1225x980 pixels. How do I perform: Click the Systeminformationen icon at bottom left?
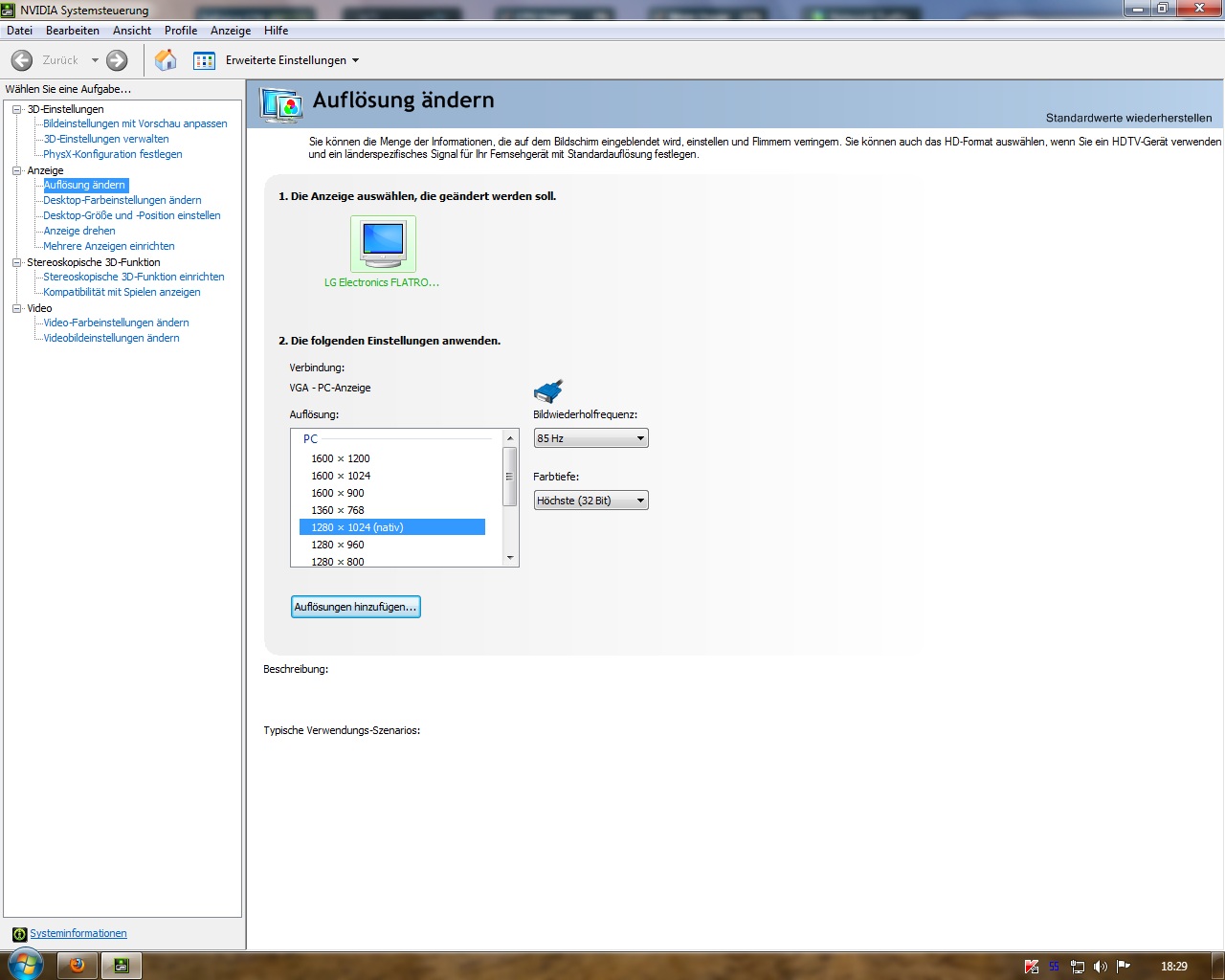[19, 934]
